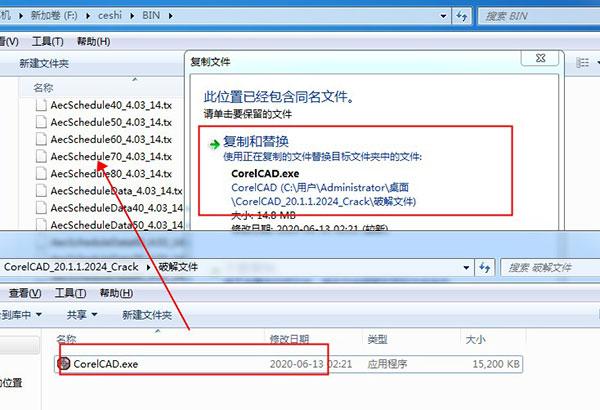Expand the arrow after ceshi in breadcrumb
The width and height of the screenshot is (600, 410).
coord(132,16)
